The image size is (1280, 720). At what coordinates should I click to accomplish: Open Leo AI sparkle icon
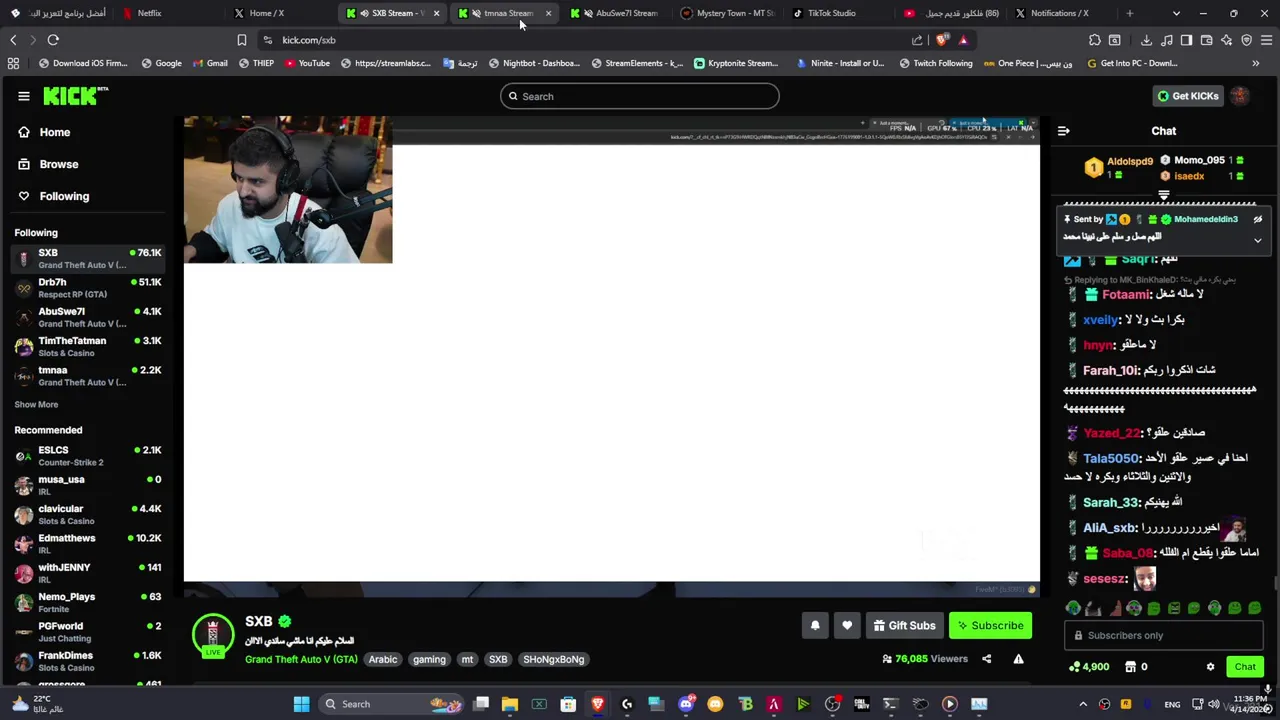[x=1226, y=40]
